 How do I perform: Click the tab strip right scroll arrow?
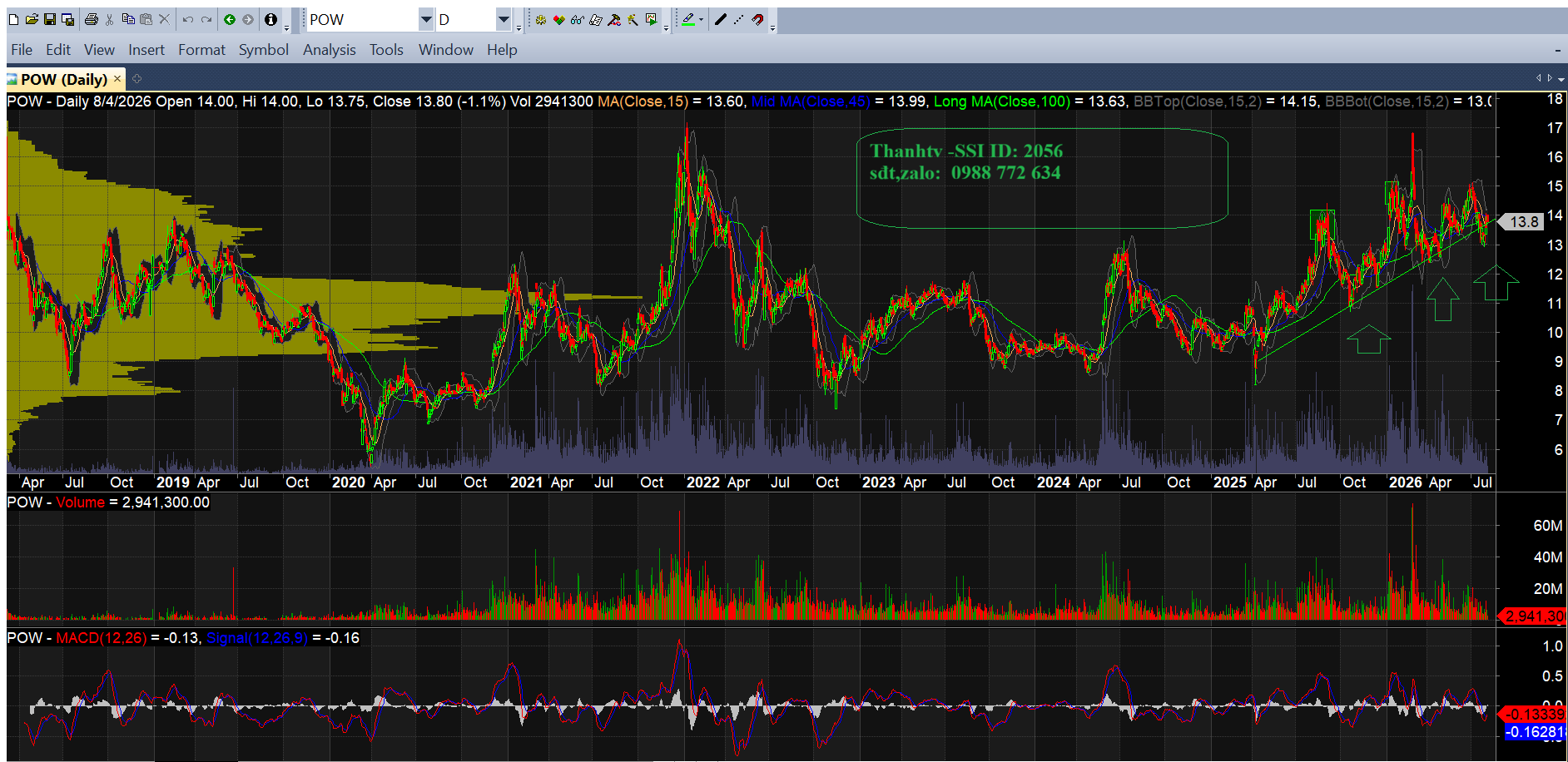[x=1550, y=78]
